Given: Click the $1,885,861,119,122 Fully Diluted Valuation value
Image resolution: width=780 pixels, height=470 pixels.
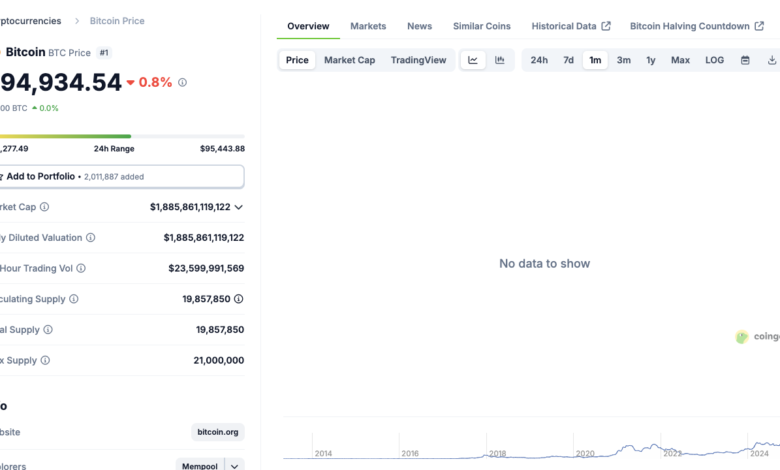Looking at the screenshot, I should (x=204, y=238).
